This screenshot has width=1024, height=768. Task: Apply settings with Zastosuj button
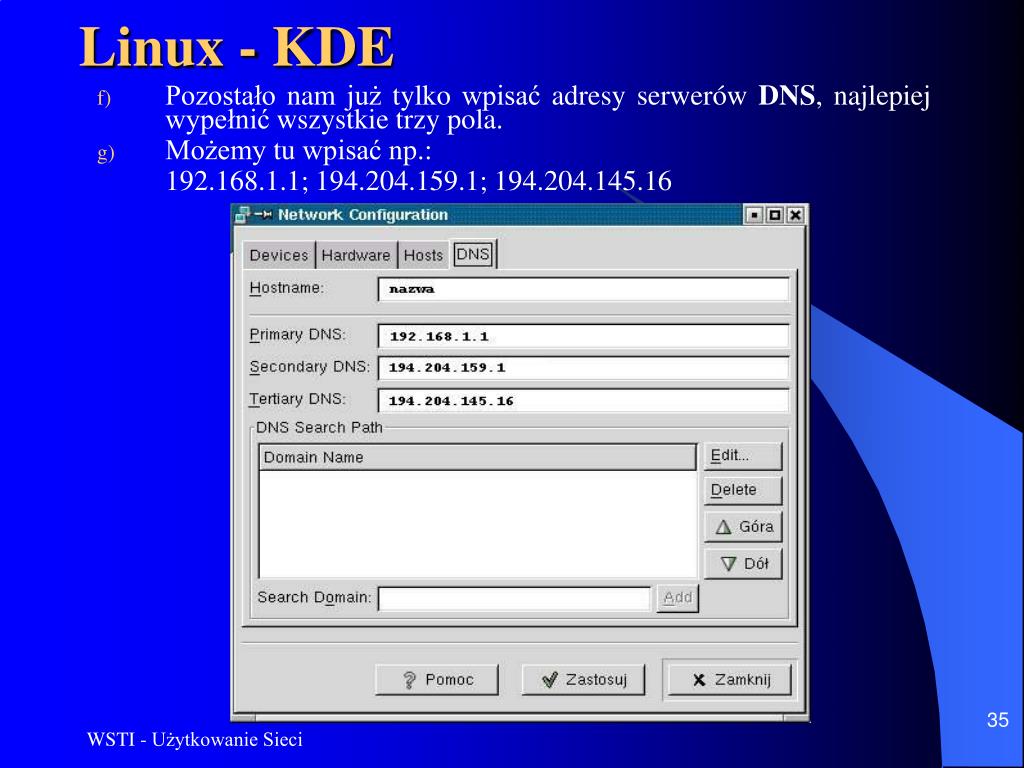click(x=583, y=680)
